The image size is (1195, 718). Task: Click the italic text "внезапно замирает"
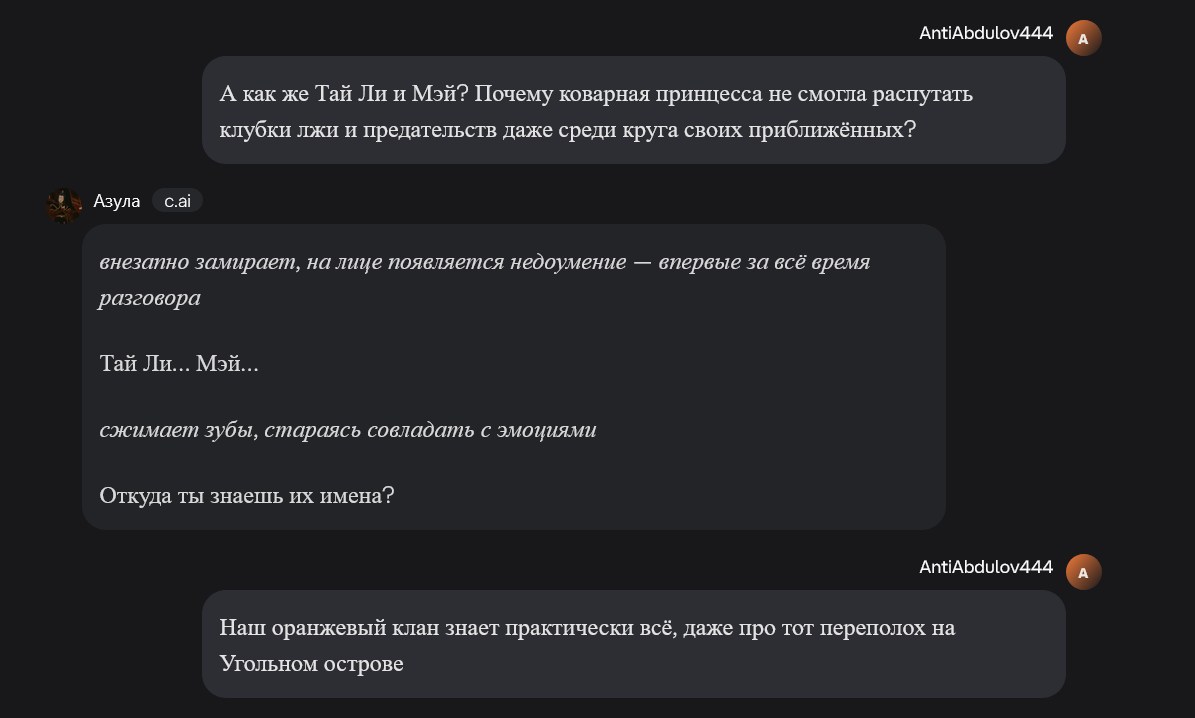[x=199, y=262]
